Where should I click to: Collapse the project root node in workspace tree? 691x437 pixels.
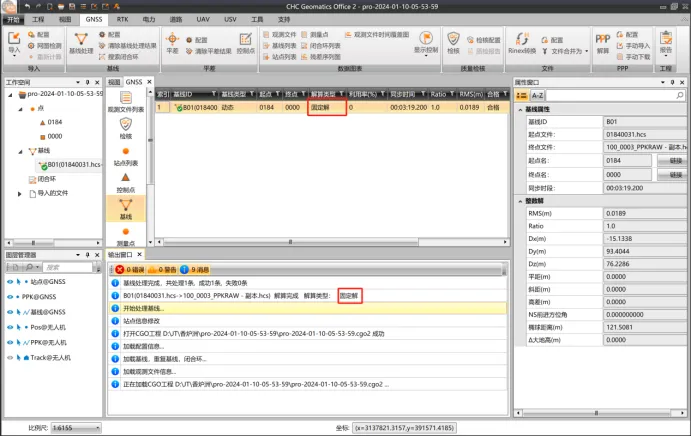coord(10,94)
